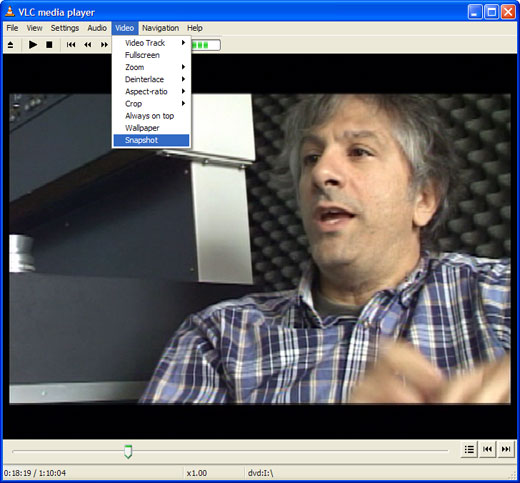Take a Snapshot from the Video menu
This screenshot has height=483, width=520.
[151, 140]
